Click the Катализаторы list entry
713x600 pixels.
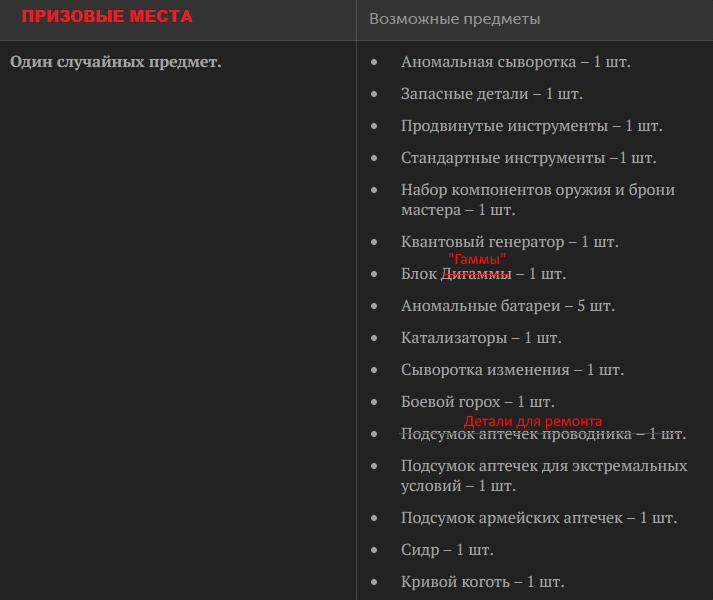[481, 338]
